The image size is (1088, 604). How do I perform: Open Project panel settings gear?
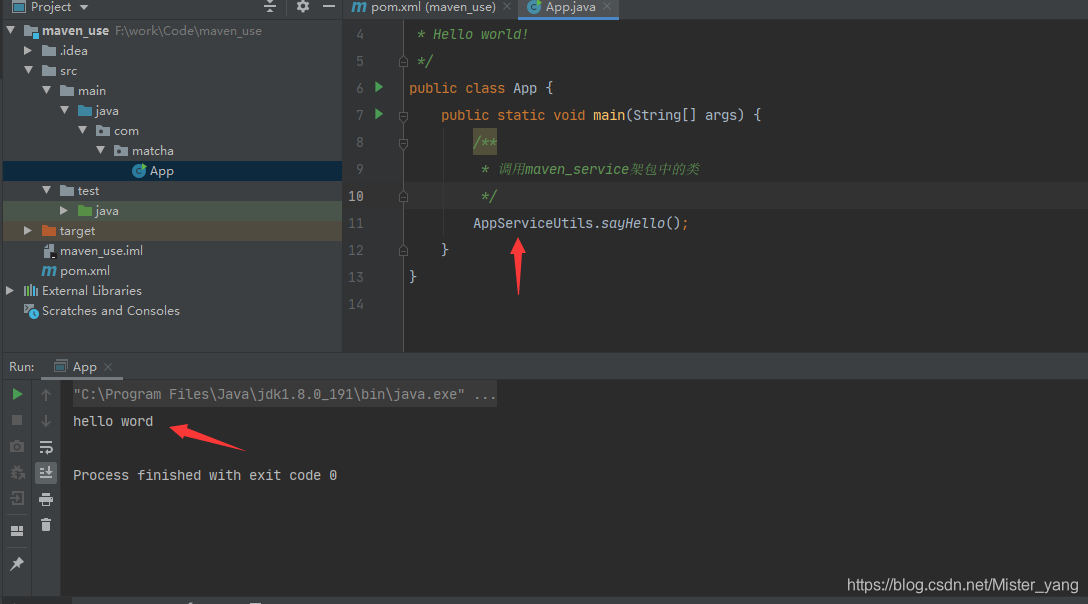(x=303, y=7)
